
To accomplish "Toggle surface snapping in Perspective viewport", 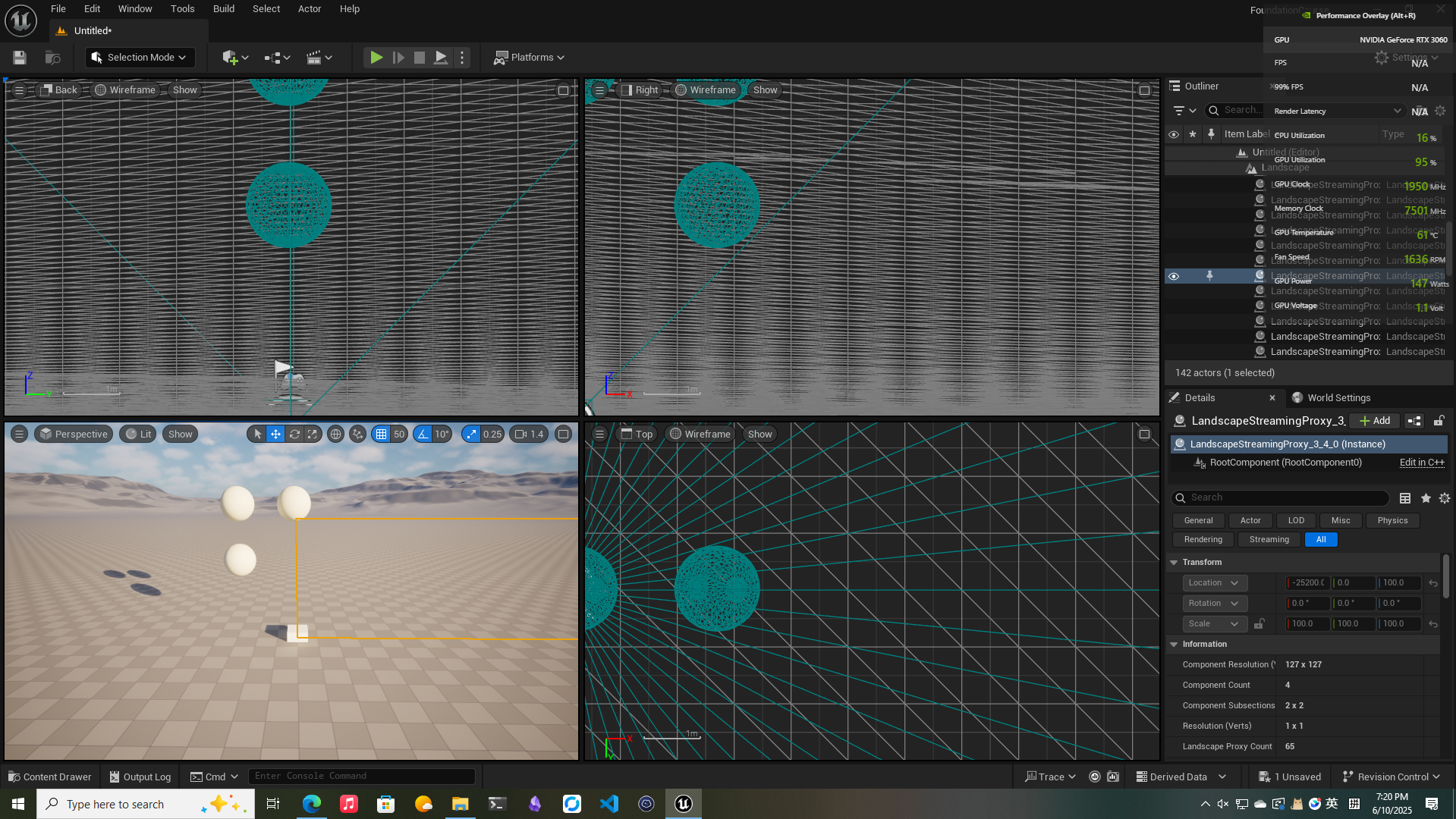I will click(x=357, y=435).
